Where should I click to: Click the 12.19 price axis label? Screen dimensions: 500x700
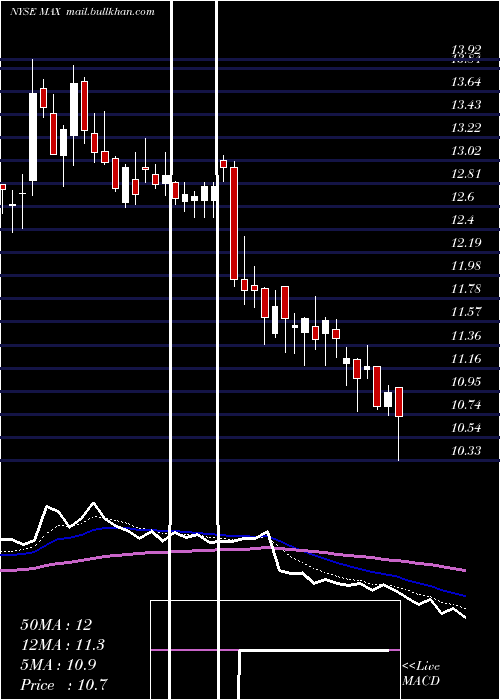[466, 243]
